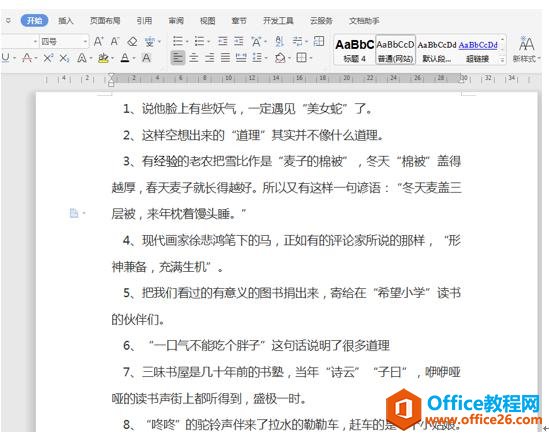Right-align the paragraph

209,57
